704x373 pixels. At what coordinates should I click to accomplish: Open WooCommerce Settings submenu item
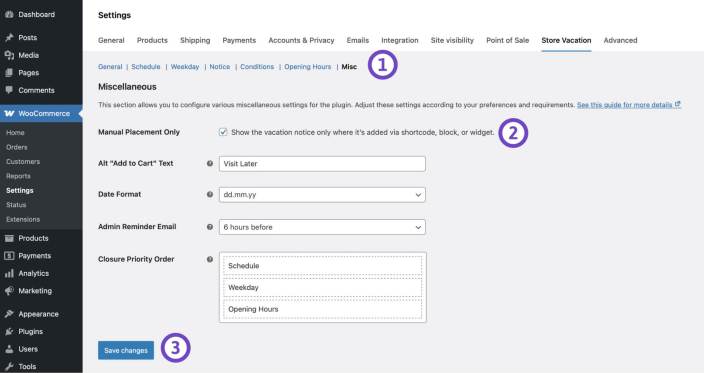(x=20, y=190)
